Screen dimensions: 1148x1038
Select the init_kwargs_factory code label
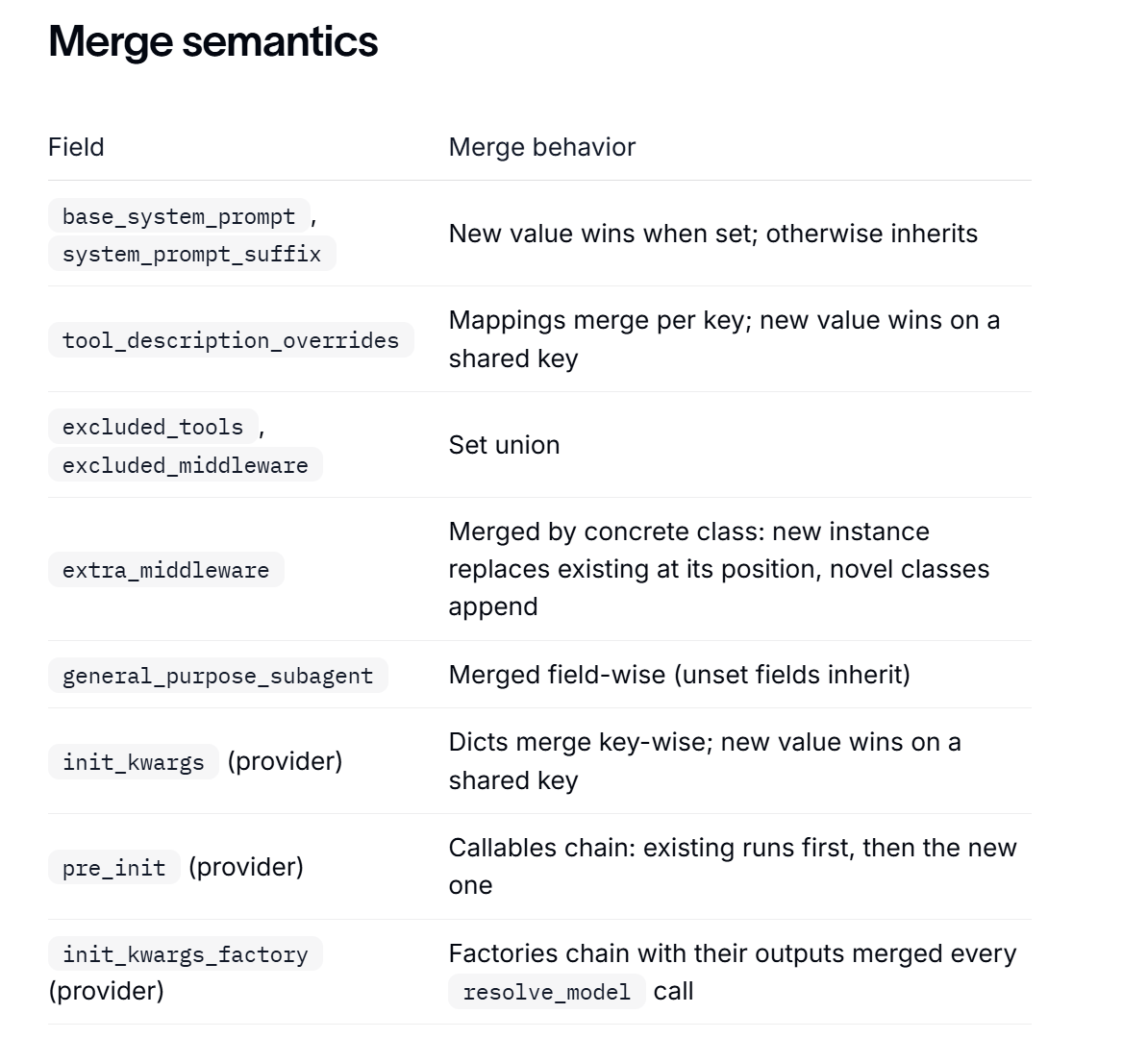point(186,953)
